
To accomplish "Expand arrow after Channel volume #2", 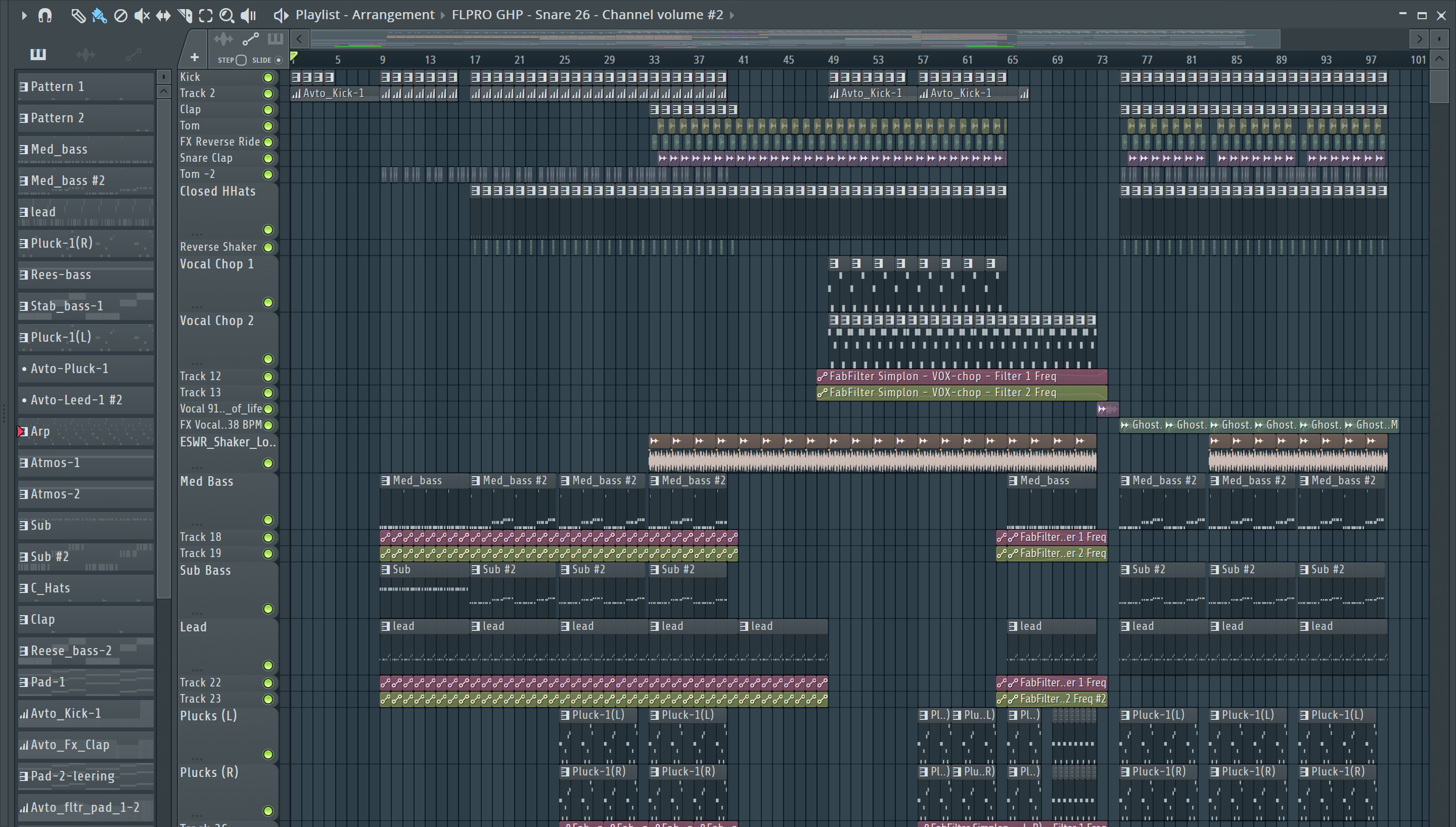I will tap(732, 15).
